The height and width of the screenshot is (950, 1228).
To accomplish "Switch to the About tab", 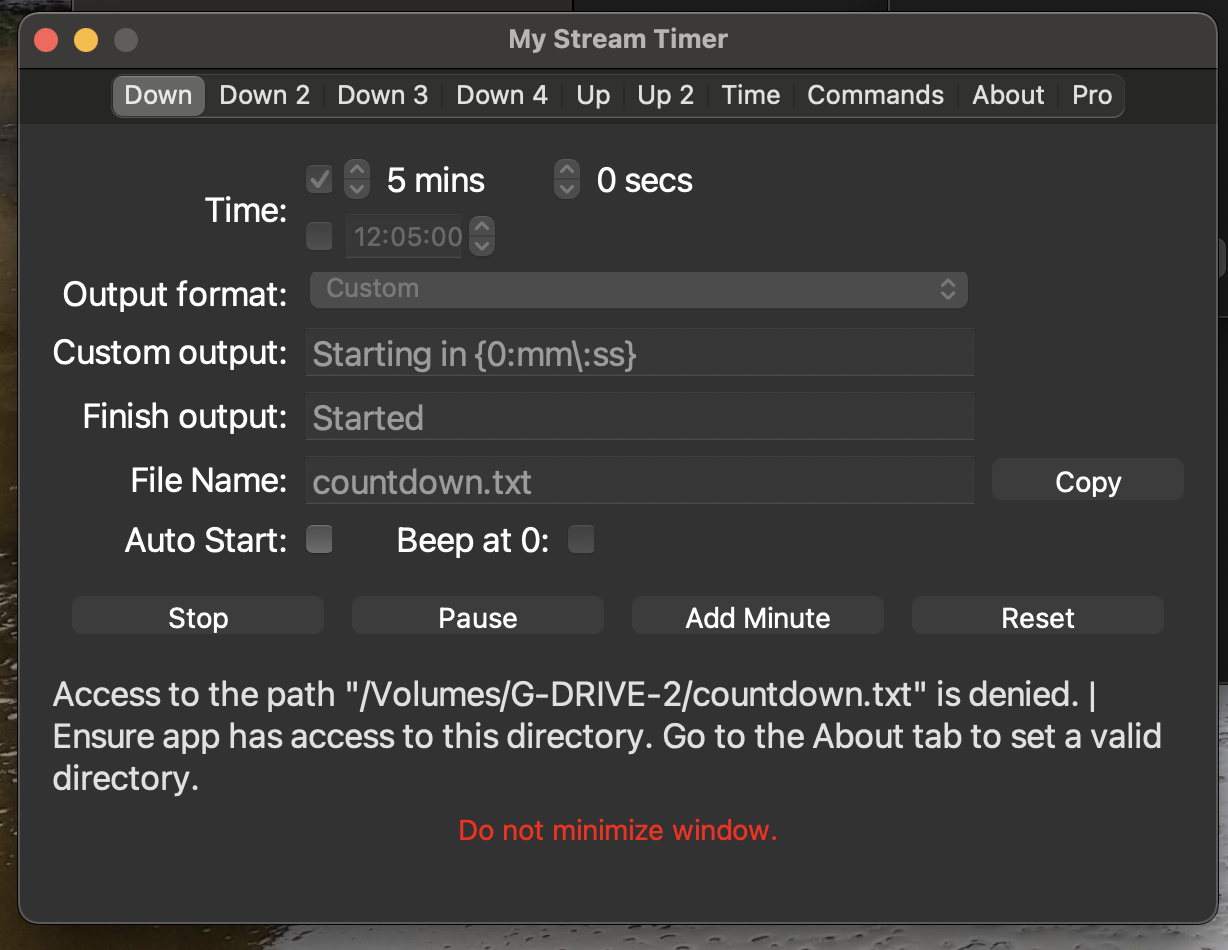I will tap(1007, 95).
